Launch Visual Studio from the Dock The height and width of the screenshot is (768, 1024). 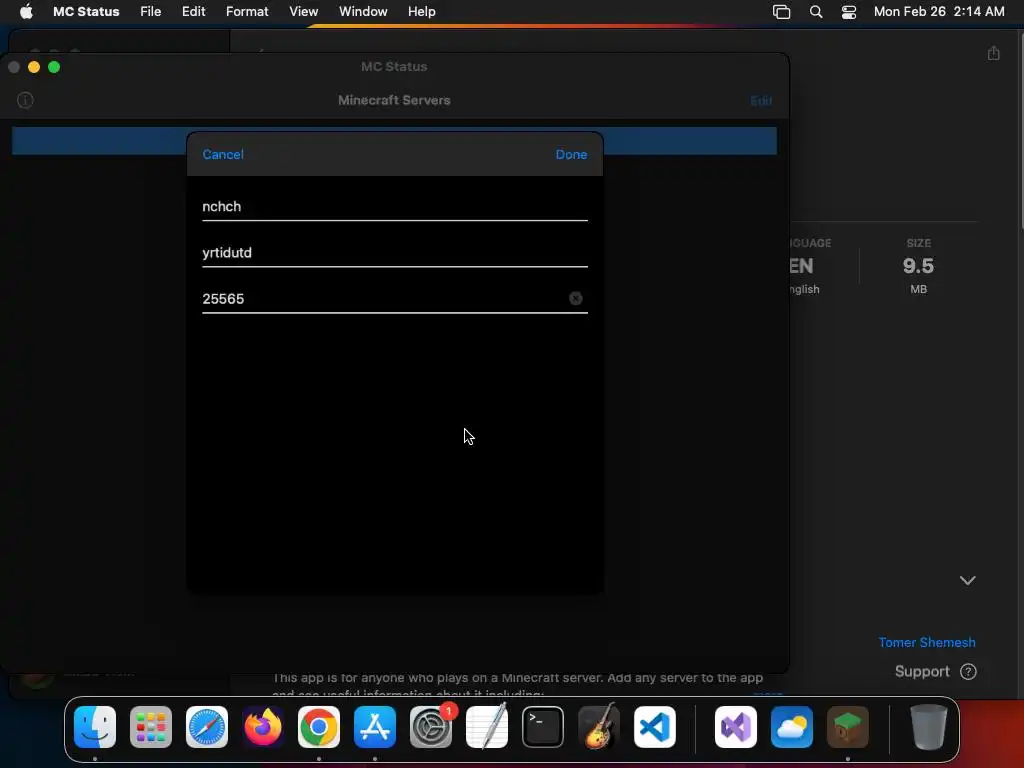click(736, 727)
